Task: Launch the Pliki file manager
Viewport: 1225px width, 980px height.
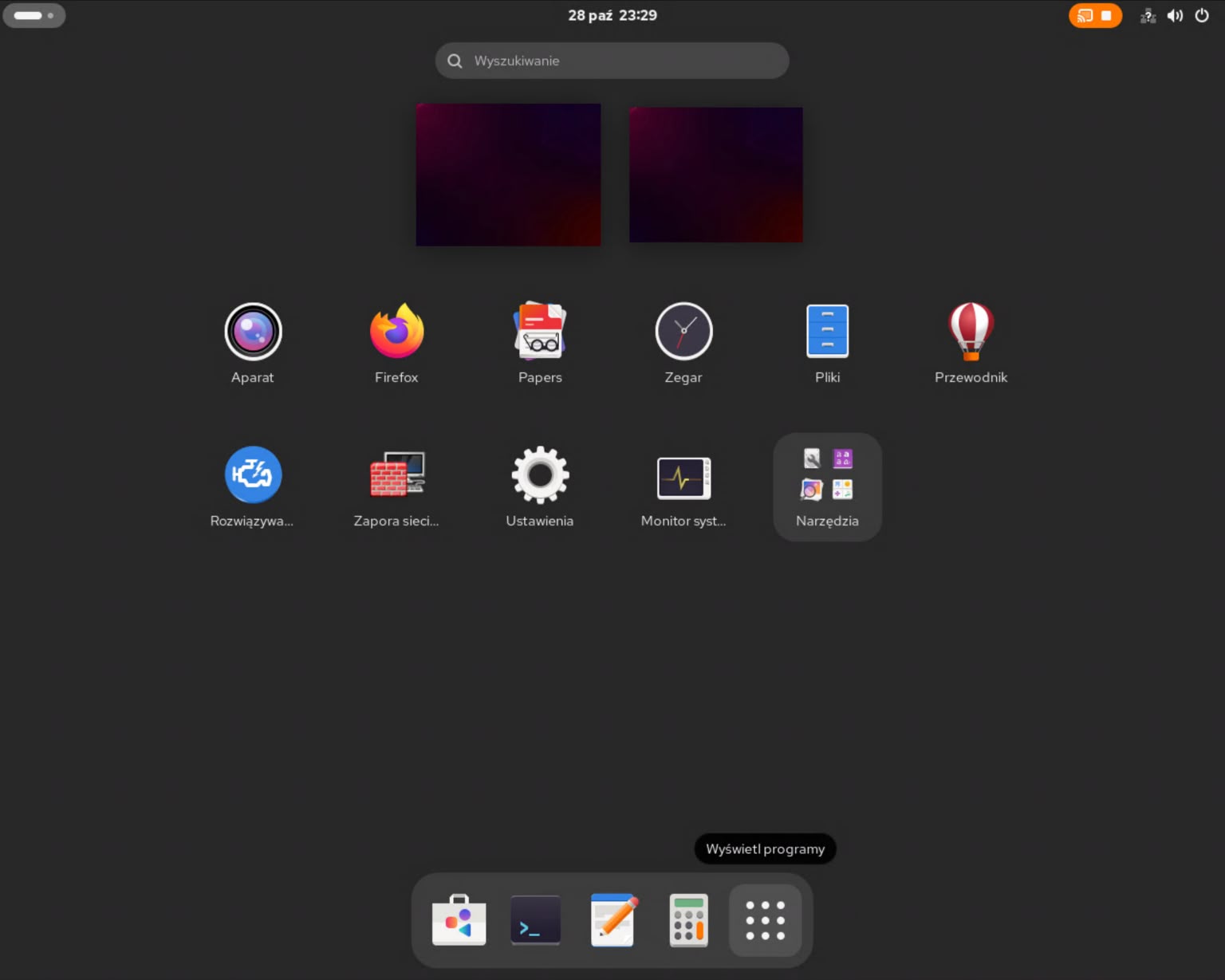Action: (827, 332)
